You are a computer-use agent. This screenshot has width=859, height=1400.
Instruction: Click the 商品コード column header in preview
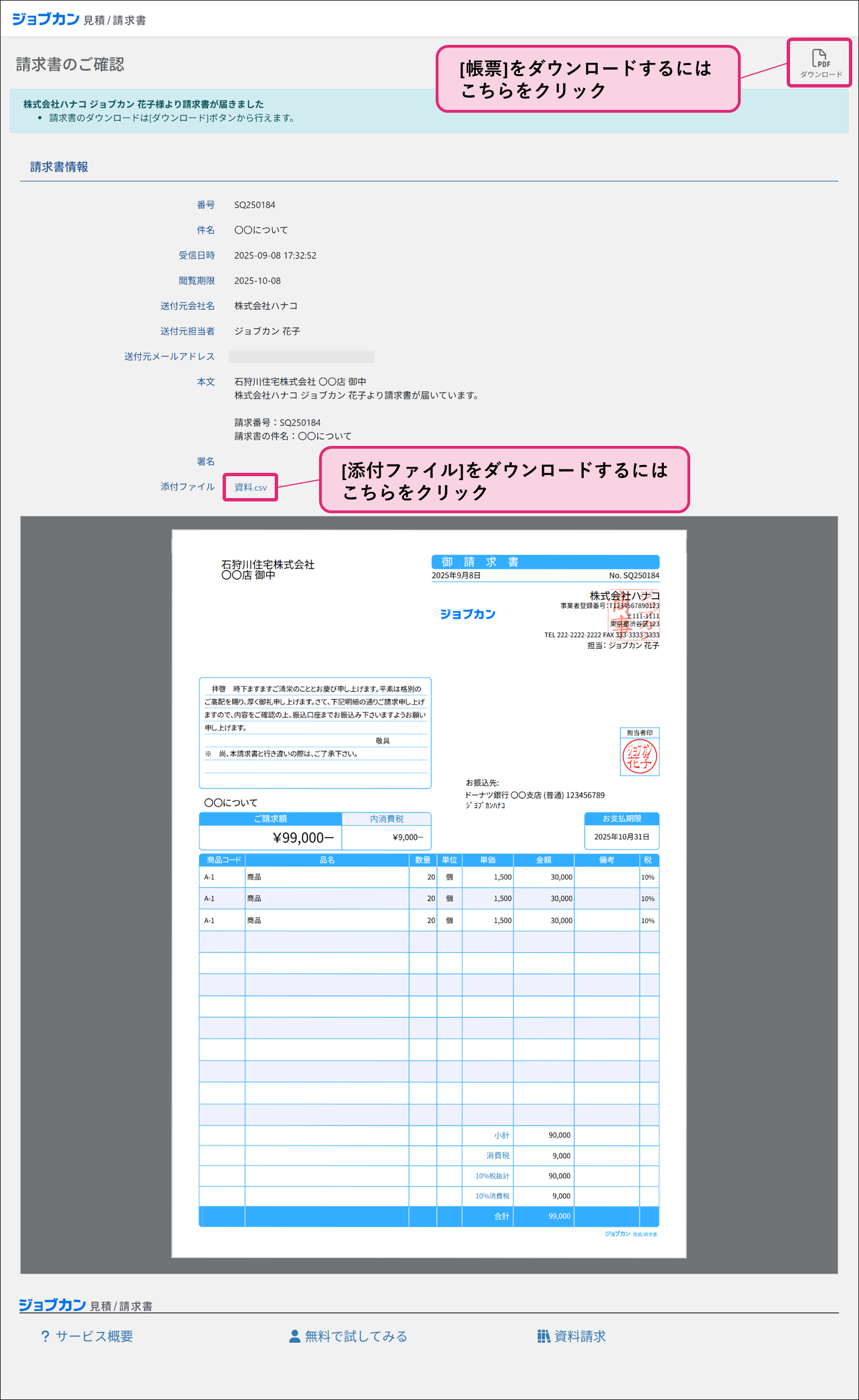[224, 860]
